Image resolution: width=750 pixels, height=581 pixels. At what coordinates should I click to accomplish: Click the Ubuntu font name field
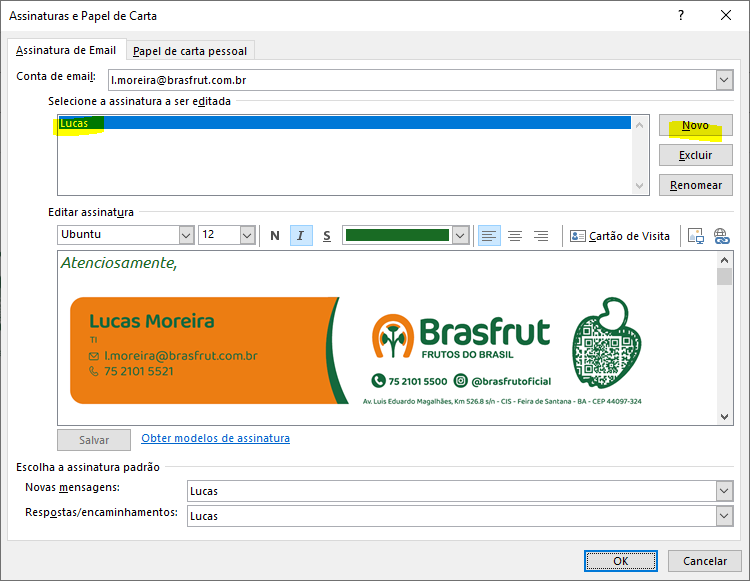119,235
